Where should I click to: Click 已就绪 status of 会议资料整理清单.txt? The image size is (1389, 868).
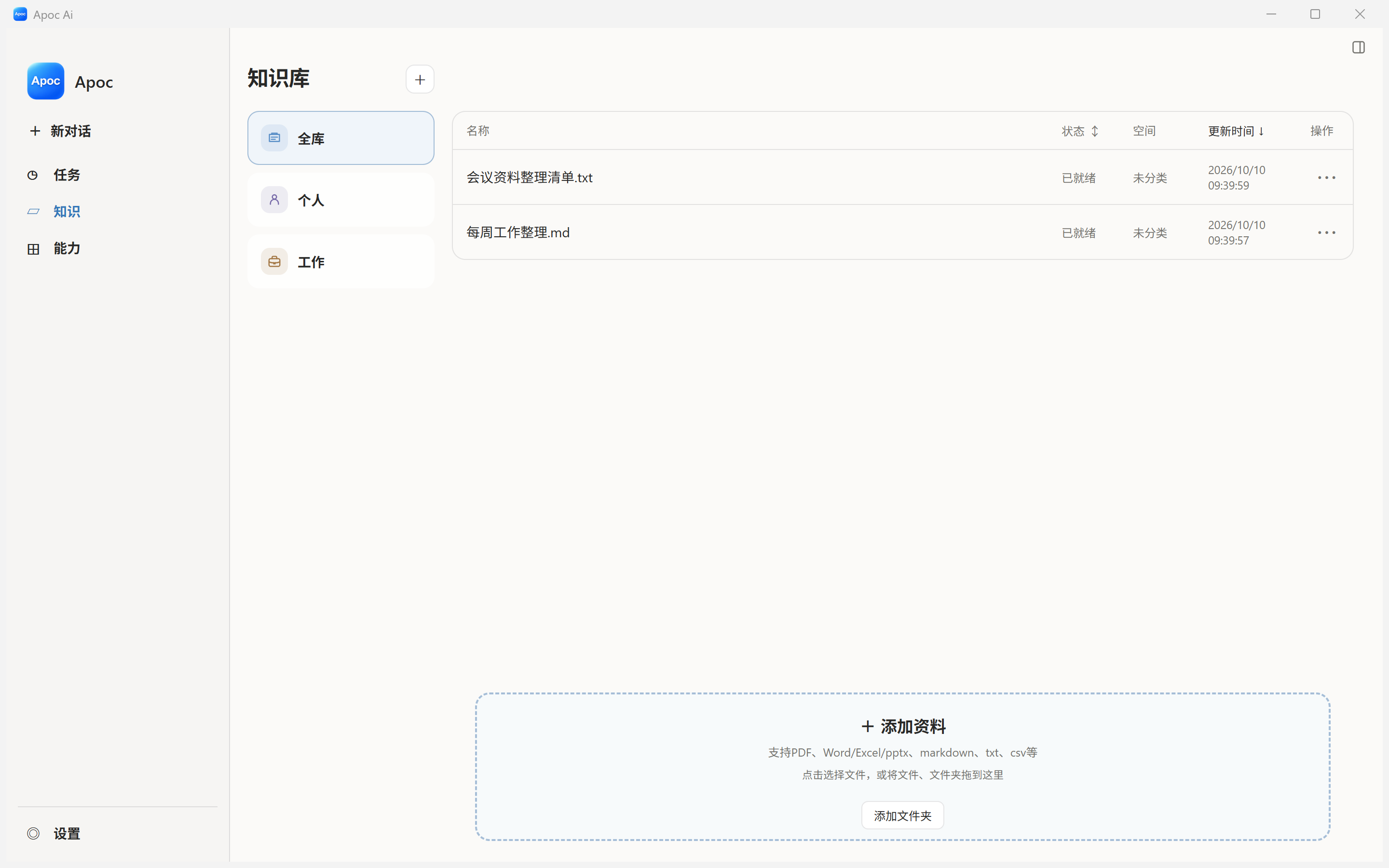(x=1078, y=178)
